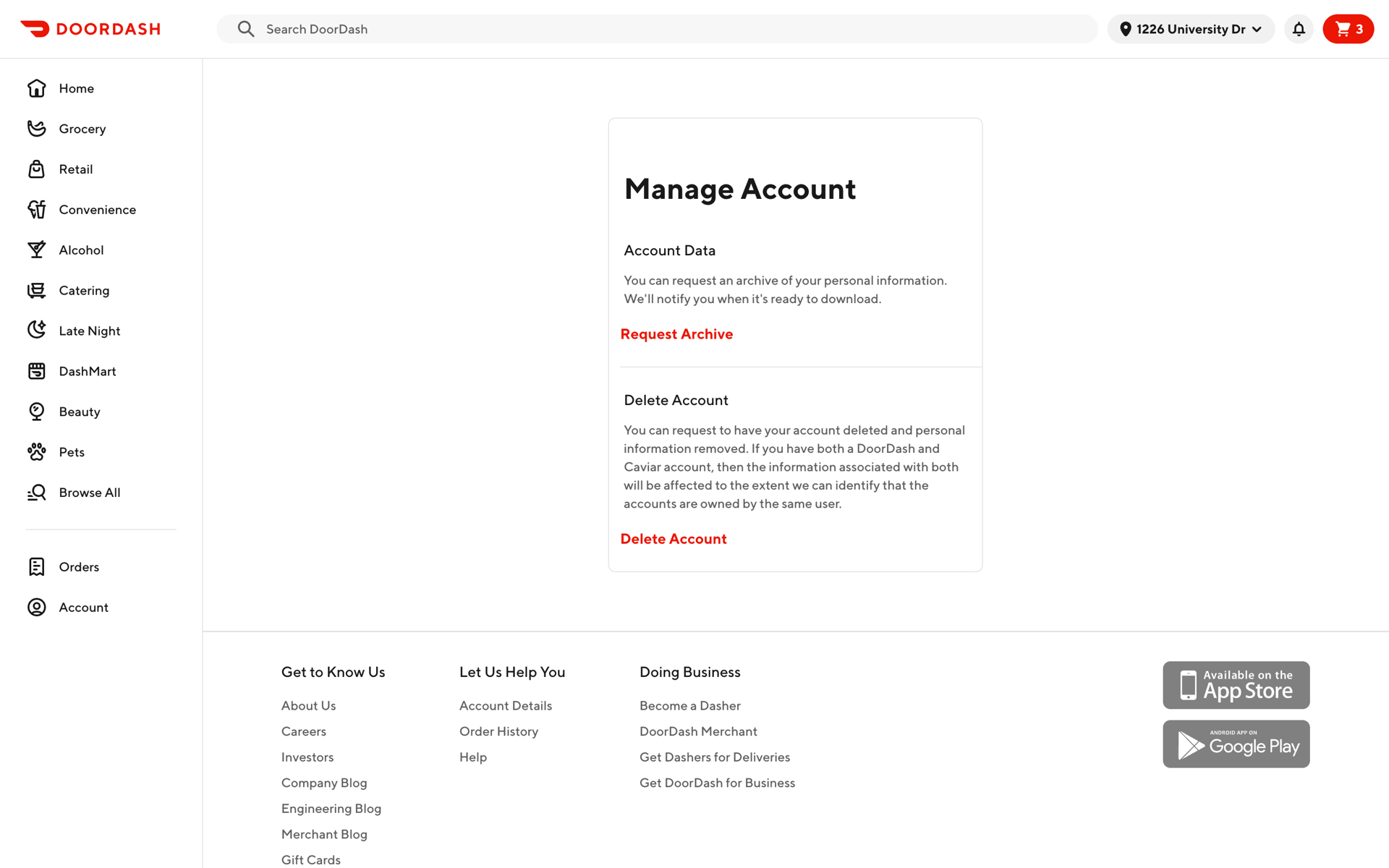Click the Beauty mirror icon
The width and height of the screenshot is (1389, 868).
coord(37,412)
